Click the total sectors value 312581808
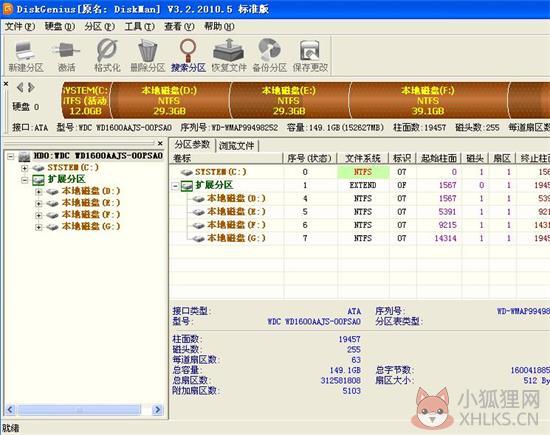This screenshot has height=435, width=550. tap(341, 381)
